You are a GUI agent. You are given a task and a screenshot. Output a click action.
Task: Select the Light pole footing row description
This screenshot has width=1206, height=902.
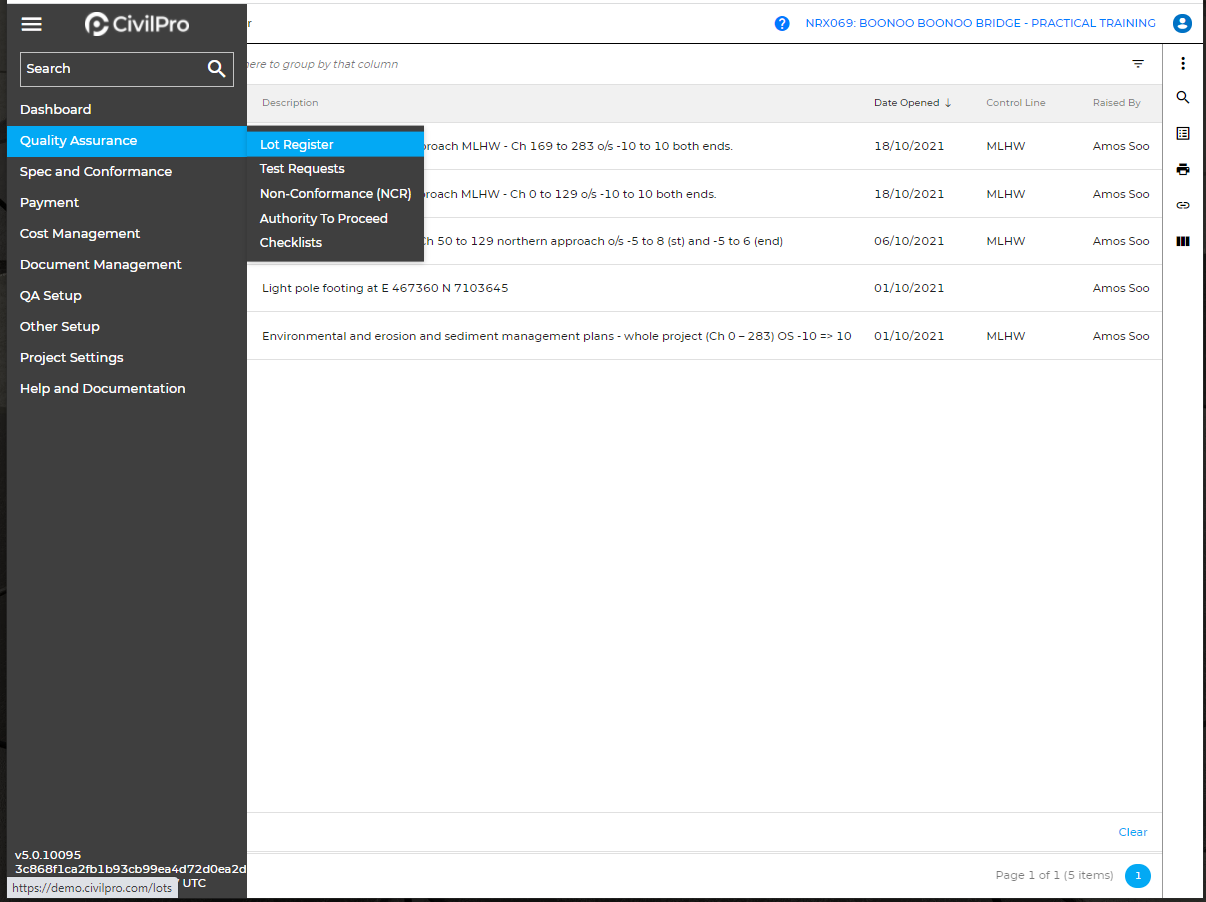[x=385, y=288]
